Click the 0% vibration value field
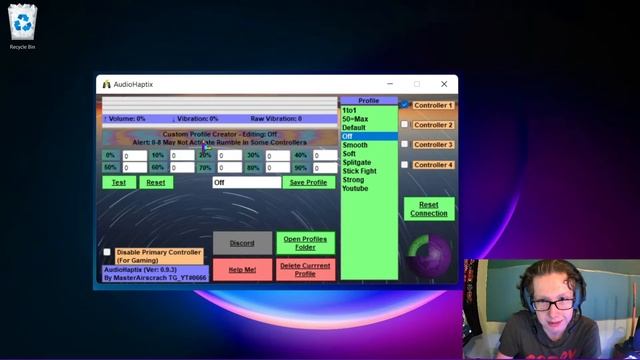 click(x=135, y=156)
